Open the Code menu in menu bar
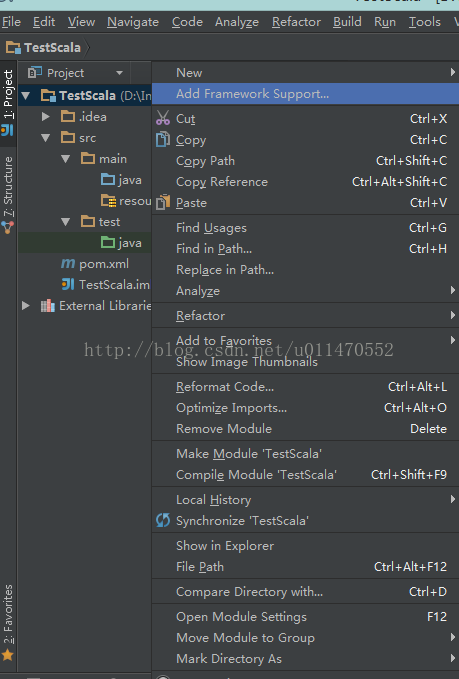Image resolution: width=459 pixels, height=679 pixels. [x=187, y=22]
